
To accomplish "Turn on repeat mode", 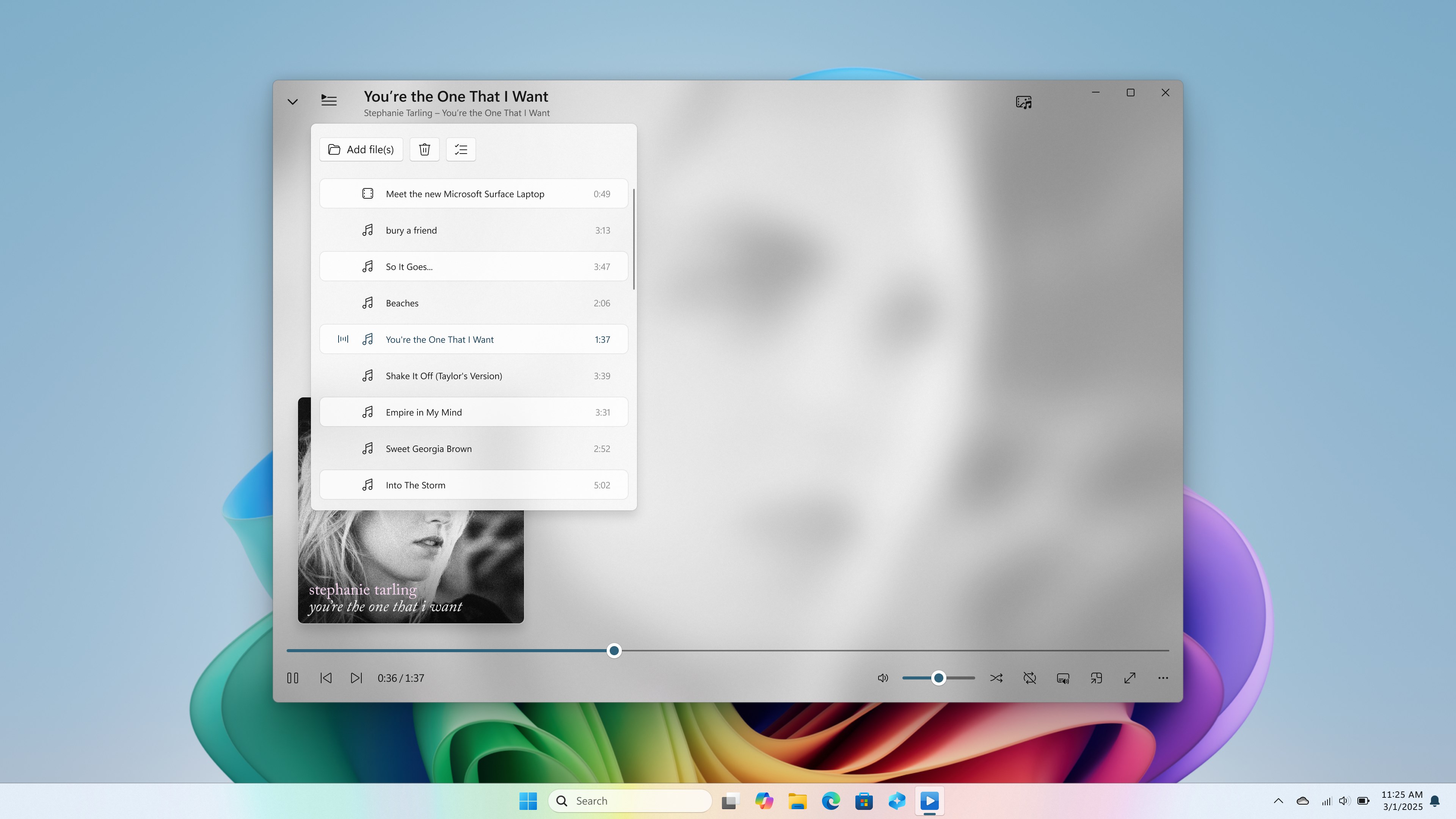I will point(1029,678).
